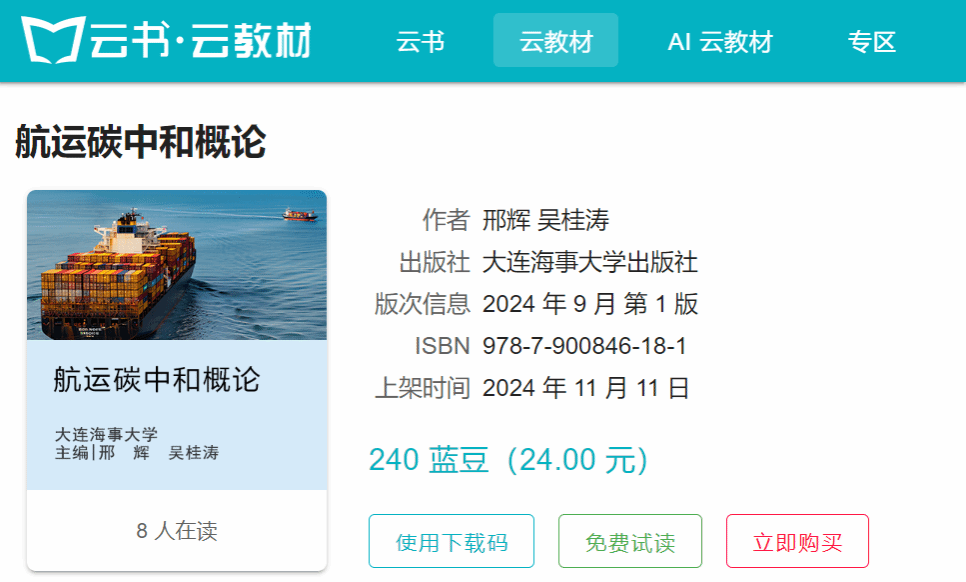This screenshot has width=966, height=582.
Task: Click the 使用下载码 button
Action: [452, 541]
